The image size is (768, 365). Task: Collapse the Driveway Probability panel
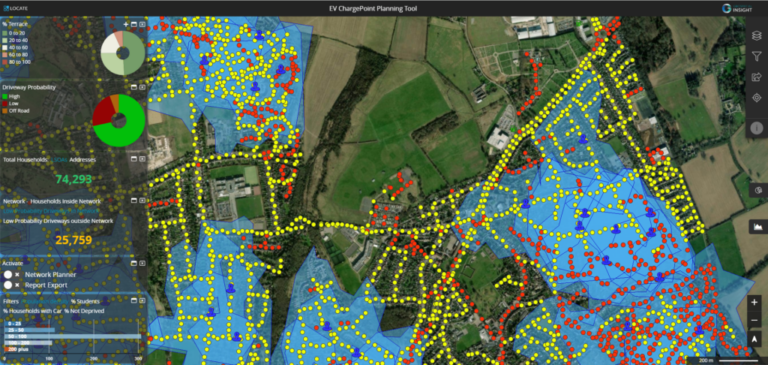coord(134,87)
